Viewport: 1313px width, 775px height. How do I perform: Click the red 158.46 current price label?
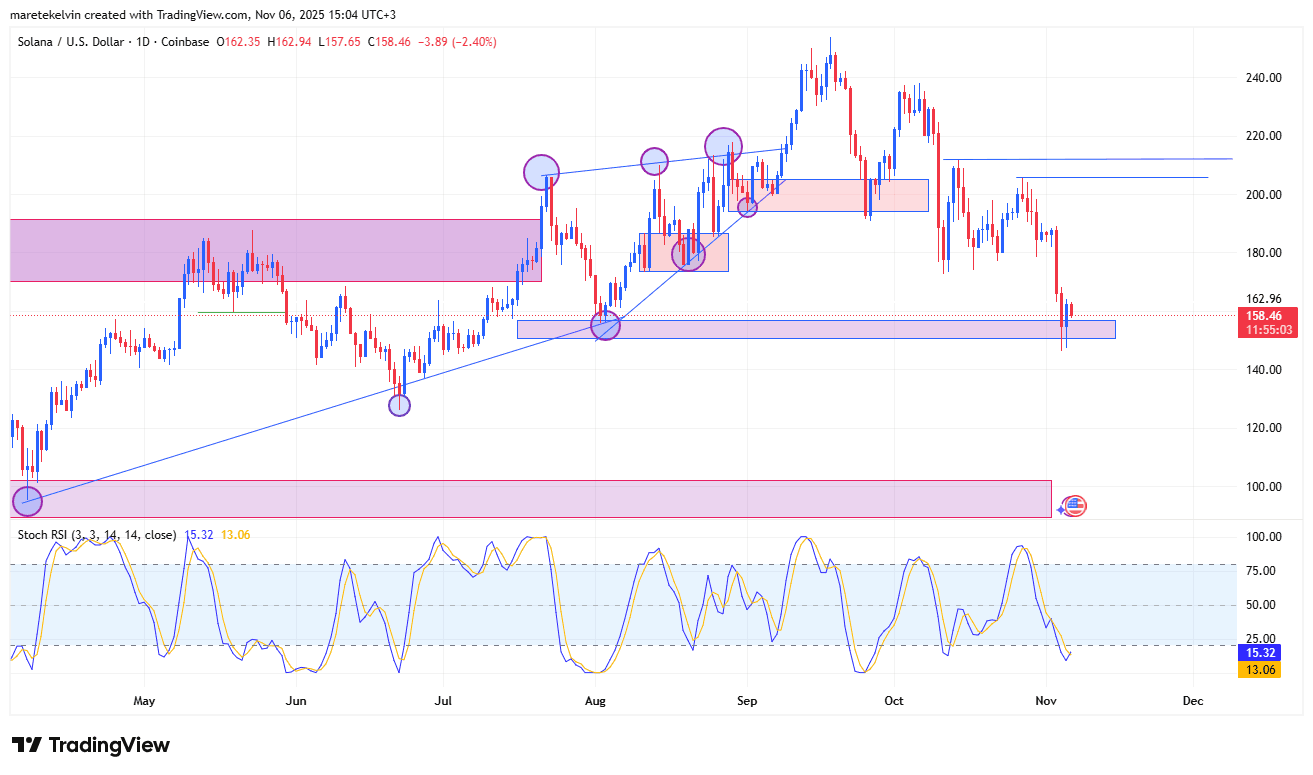point(1268,316)
